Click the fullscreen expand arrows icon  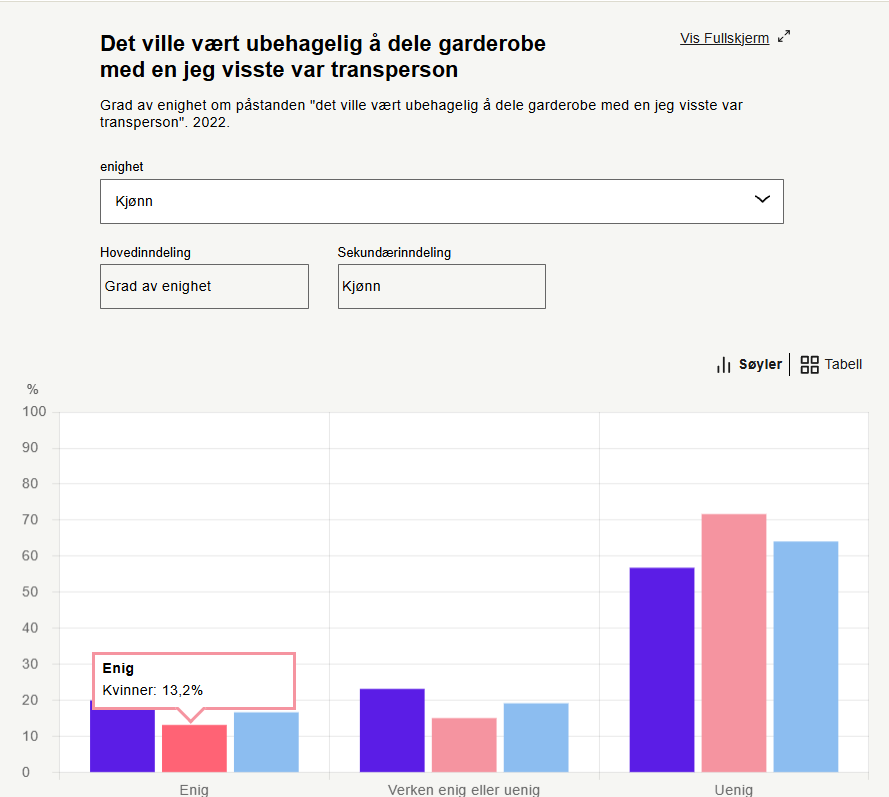click(x=784, y=37)
